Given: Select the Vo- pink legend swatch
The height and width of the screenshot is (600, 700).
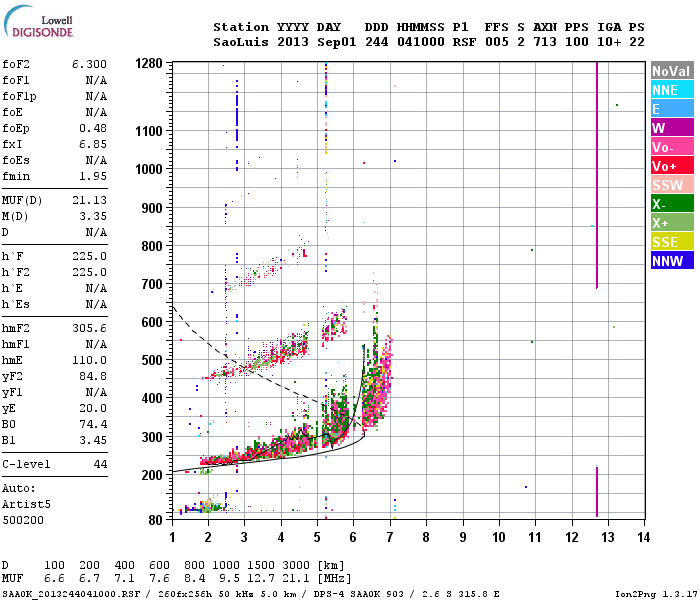Looking at the screenshot, I should pyautogui.click(x=672, y=147).
